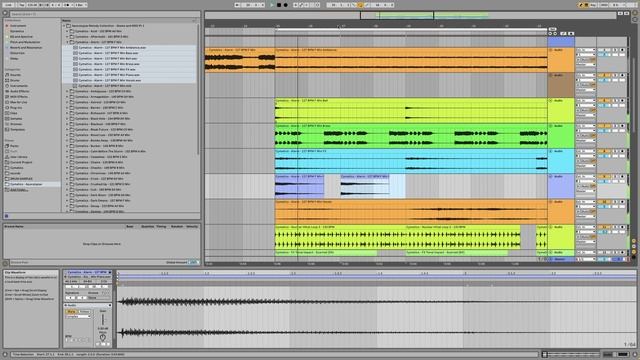Open the Audio Effects category
This screenshot has height=360, width=640.
[x=19, y=91]
